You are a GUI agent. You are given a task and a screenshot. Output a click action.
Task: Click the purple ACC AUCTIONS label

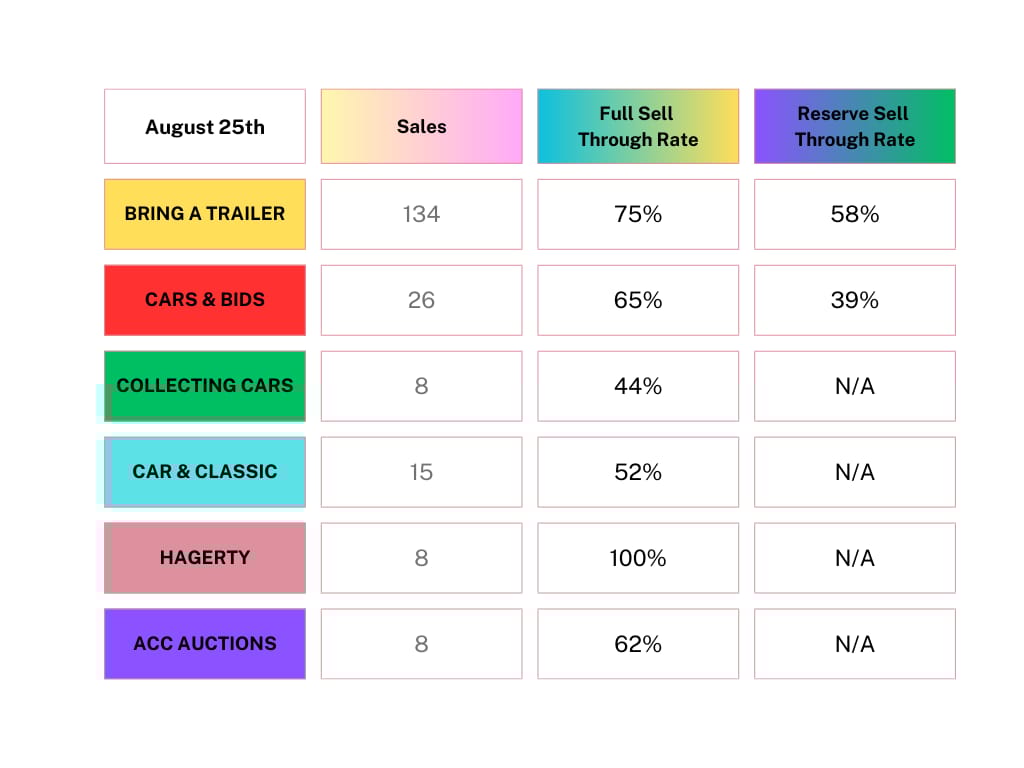coord(204,644)
